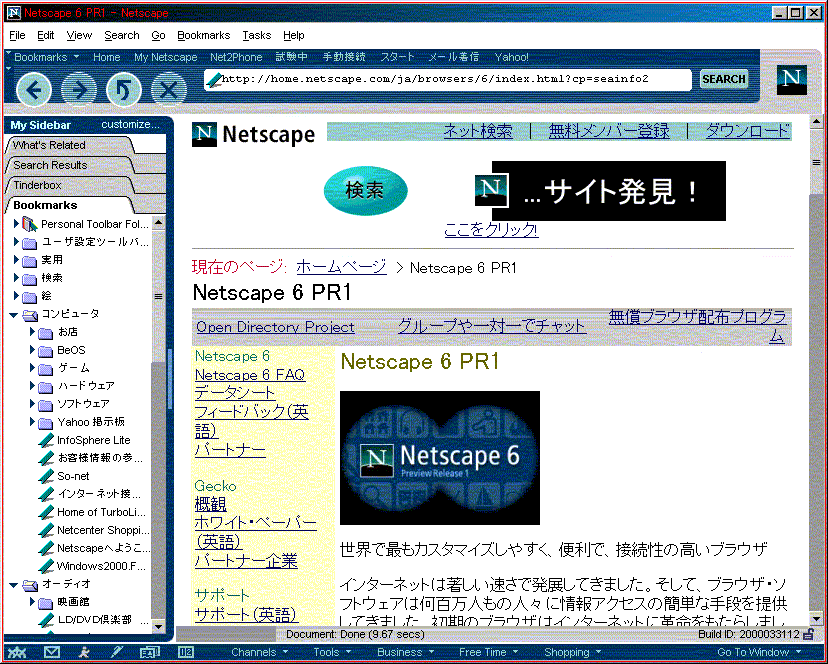Click the folder icon next to お店
This screenshot has width=828, height=664.
point(46,333)
